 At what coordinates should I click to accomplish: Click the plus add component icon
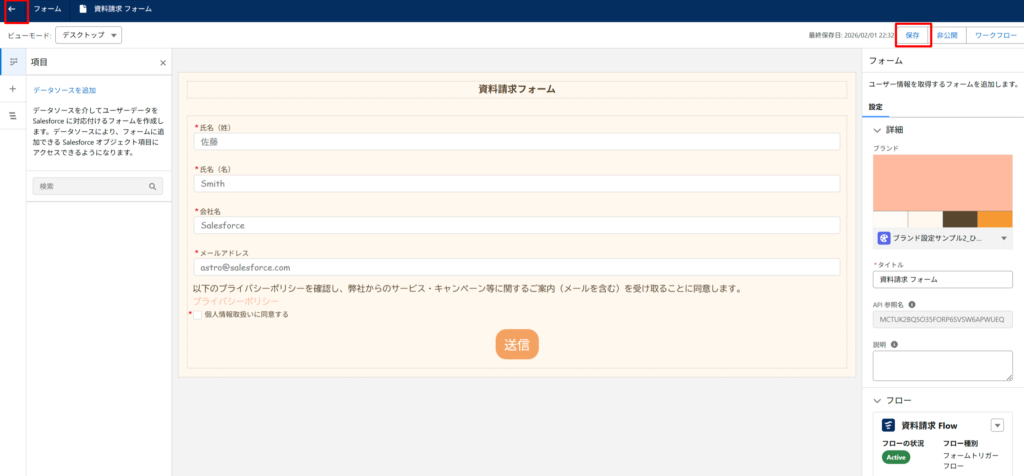(13, 89)
